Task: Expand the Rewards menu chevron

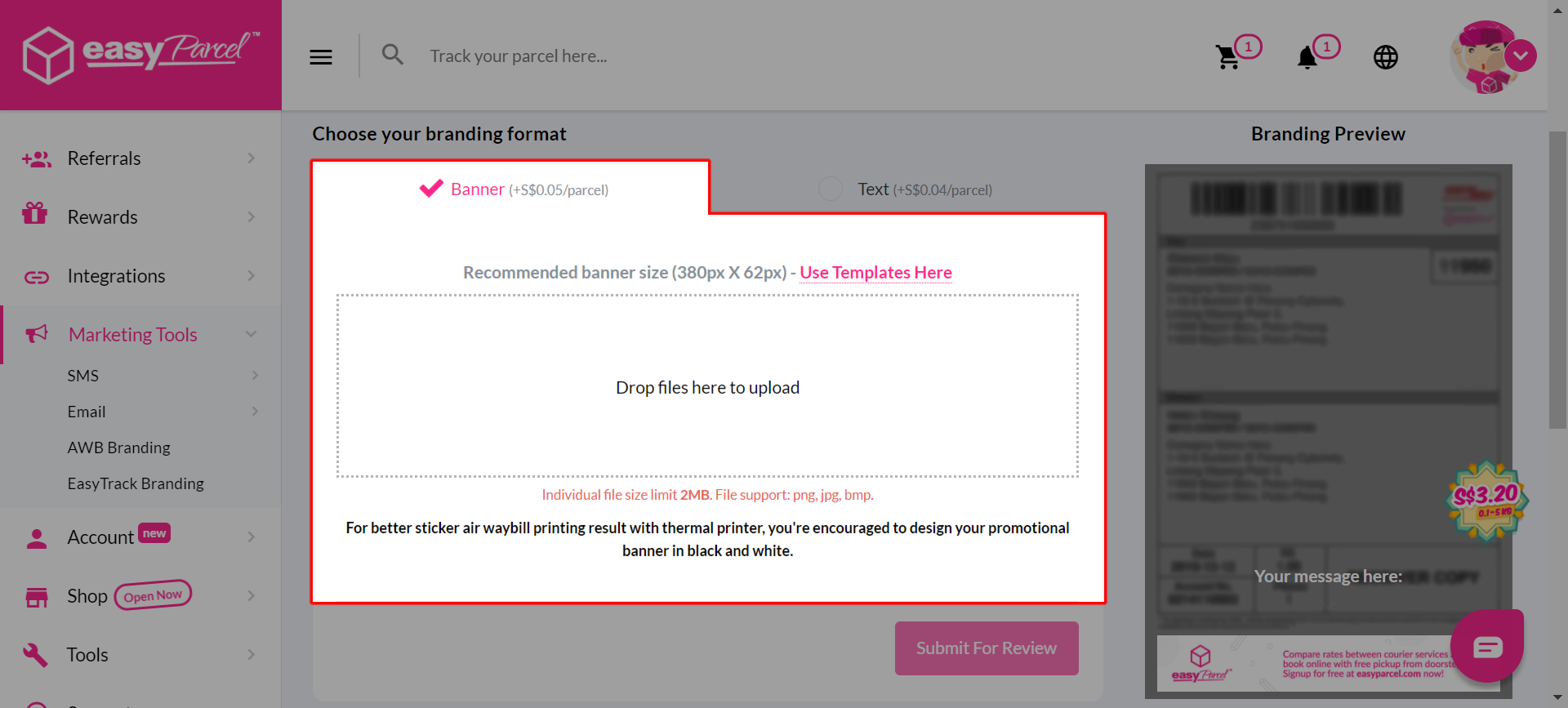Action: click(252, 216)
